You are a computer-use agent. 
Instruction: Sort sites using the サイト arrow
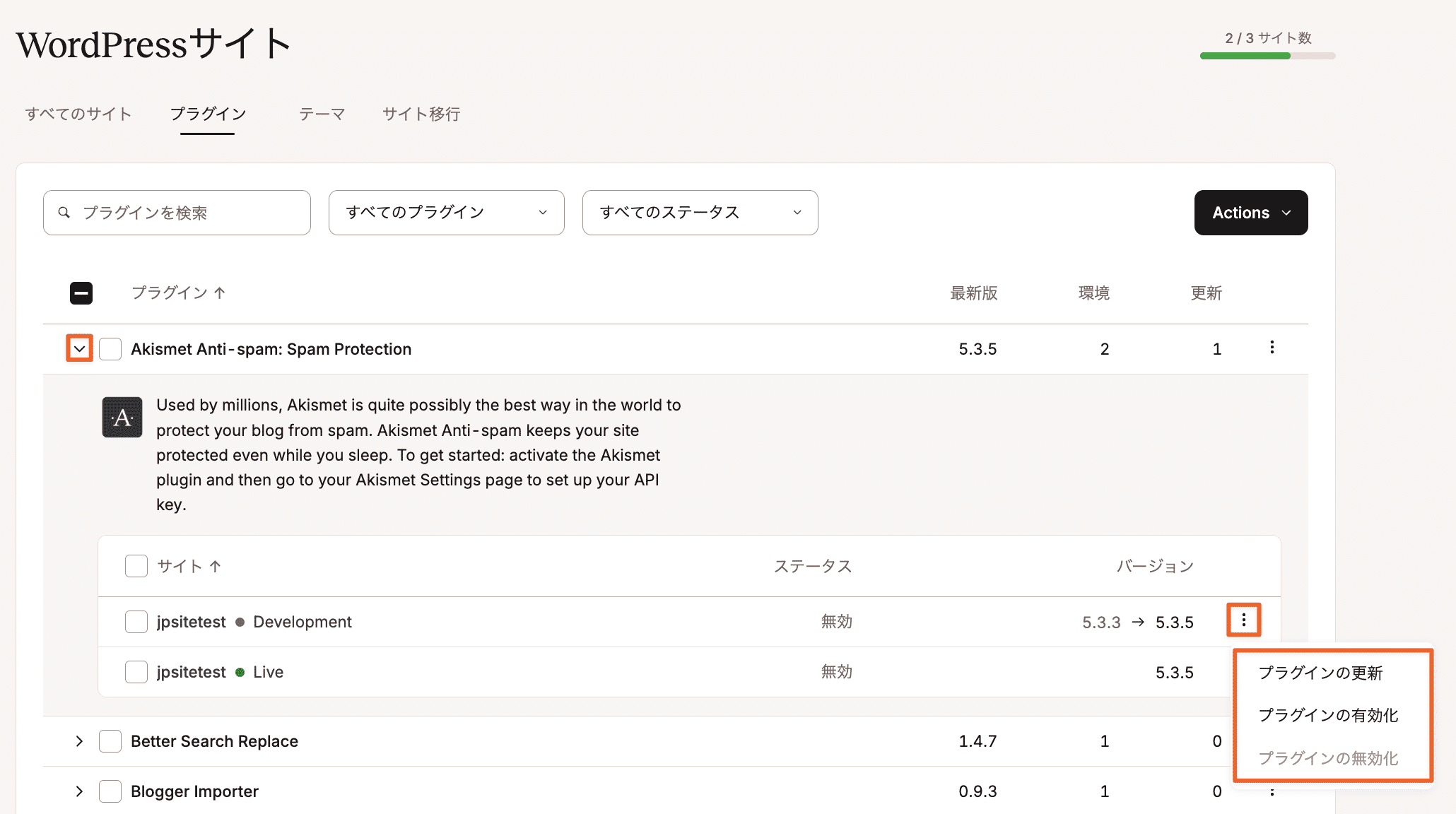point(216,566)
